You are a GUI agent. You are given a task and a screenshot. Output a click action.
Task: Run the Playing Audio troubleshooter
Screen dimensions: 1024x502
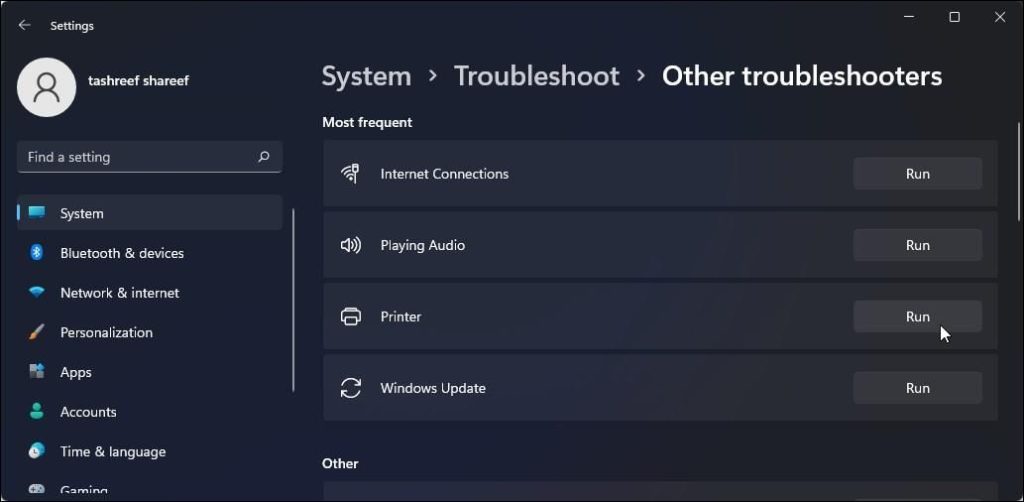pyautogui.click(x=918, y=245)
